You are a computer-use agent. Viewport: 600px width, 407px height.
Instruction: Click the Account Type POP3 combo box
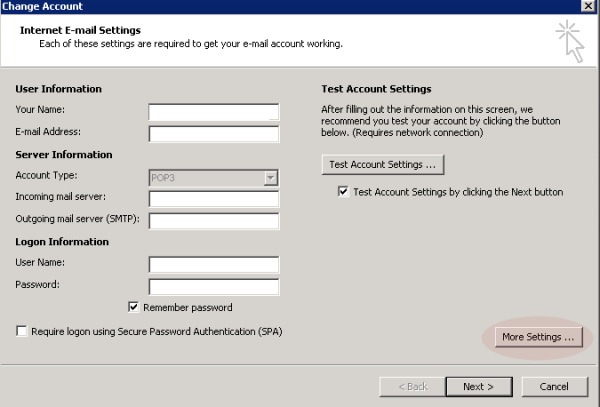tap(214, 178)
